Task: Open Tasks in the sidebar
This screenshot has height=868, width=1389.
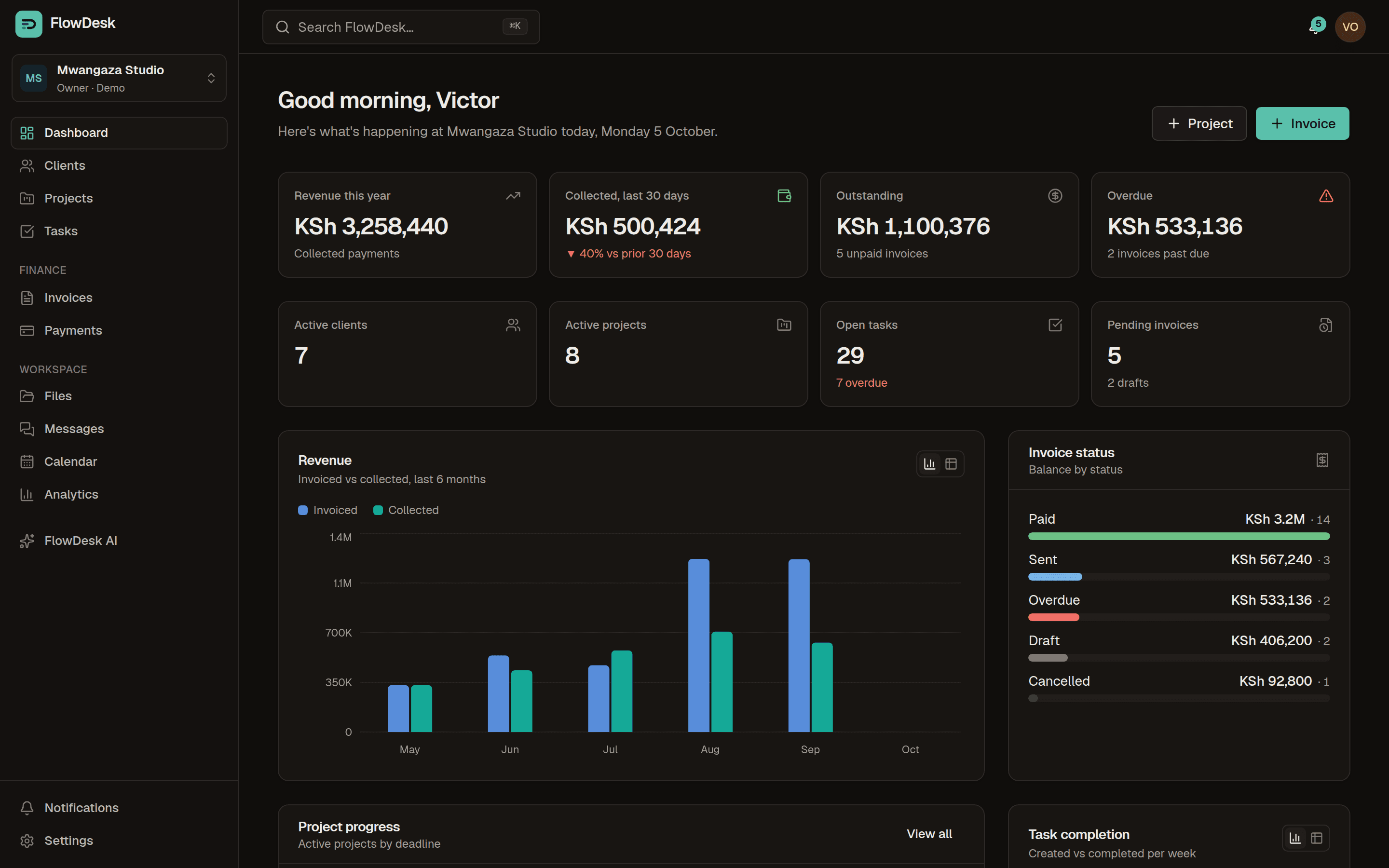Action: (120, 231)
